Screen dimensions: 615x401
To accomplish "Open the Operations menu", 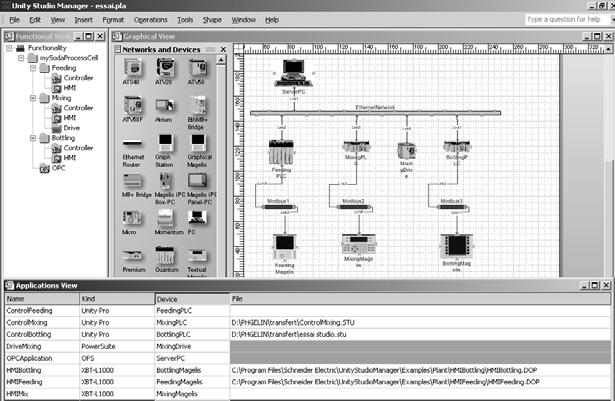I will pyautogui.click(x=151, y=20).
